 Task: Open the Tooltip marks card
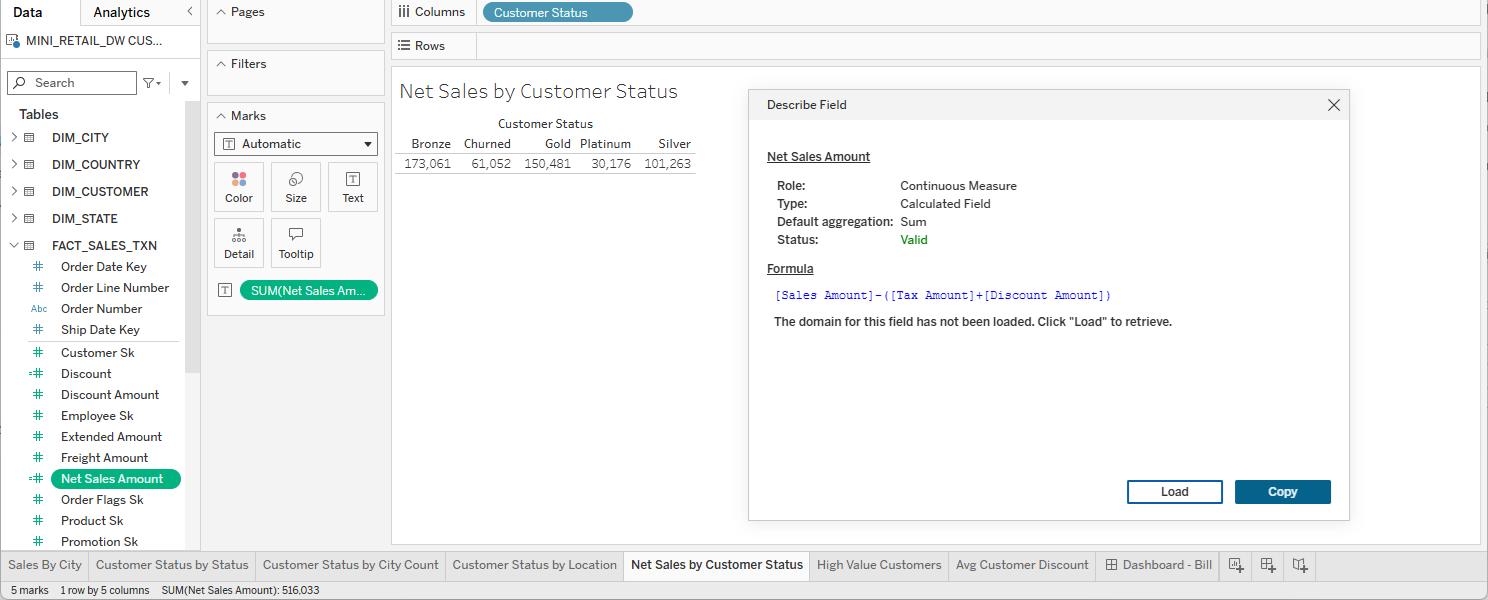click(296, 243)
